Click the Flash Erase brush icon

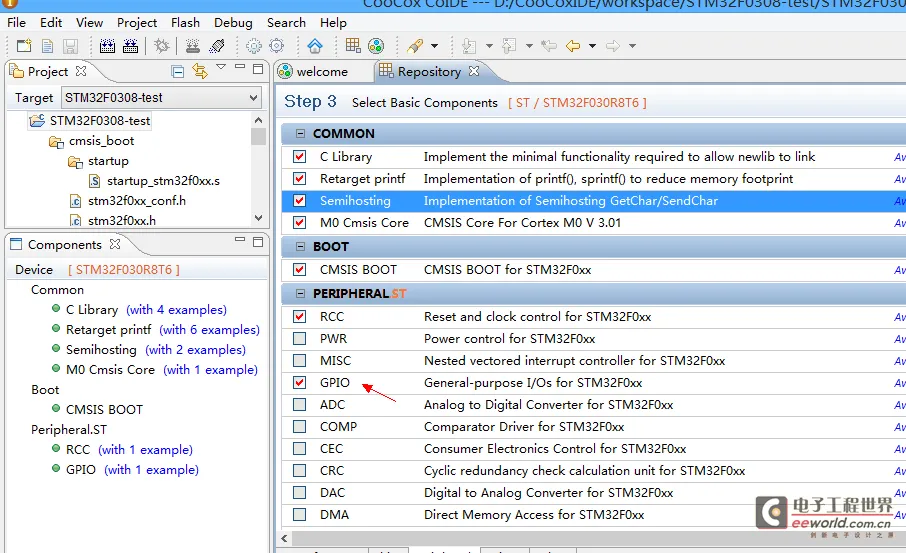coord(217,46)
